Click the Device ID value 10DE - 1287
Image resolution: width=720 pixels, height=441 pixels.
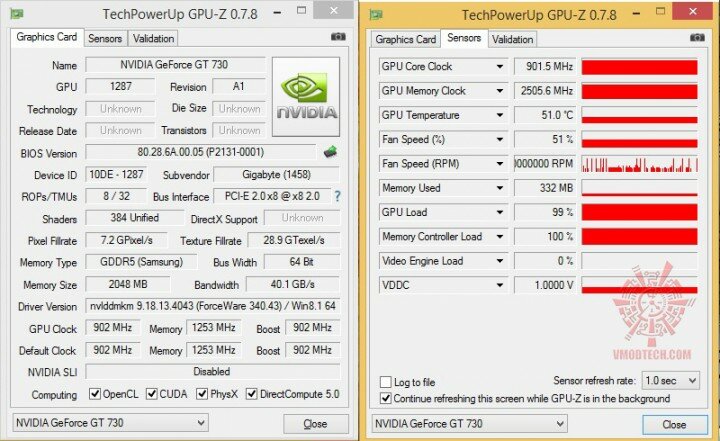pos(116,175)
